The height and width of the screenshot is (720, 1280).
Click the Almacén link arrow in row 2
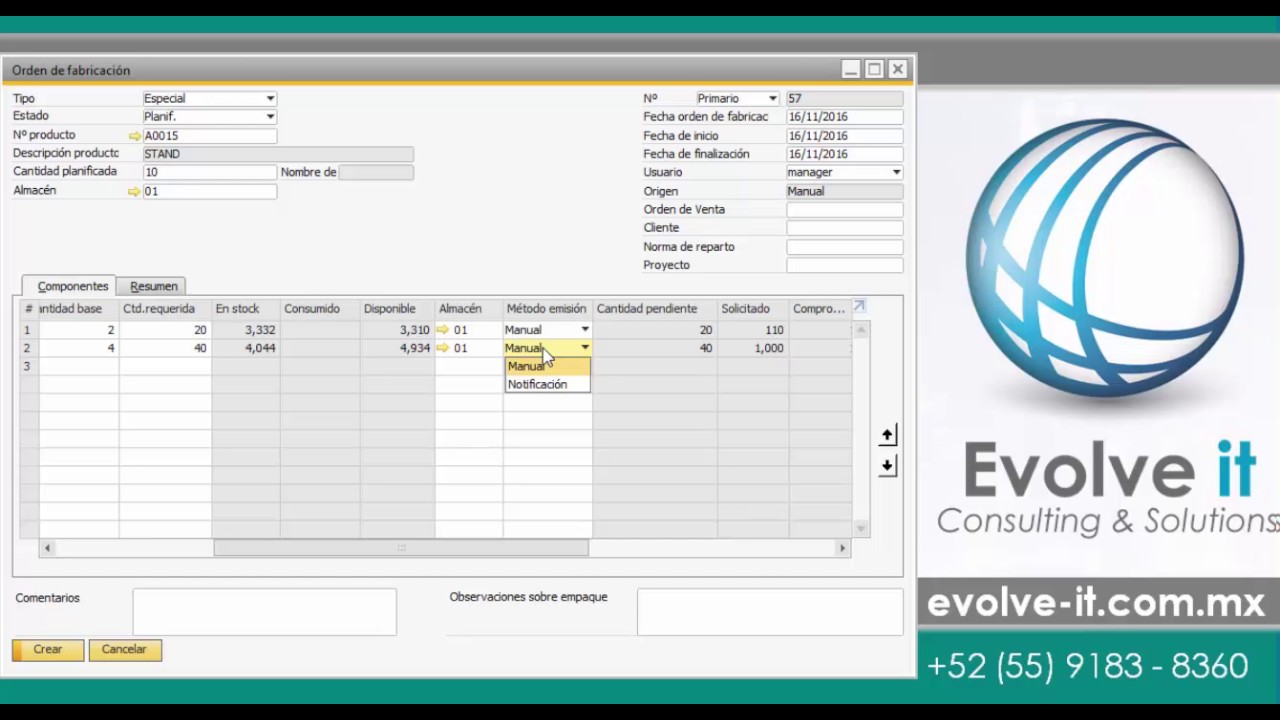click(x=443, y=348)
